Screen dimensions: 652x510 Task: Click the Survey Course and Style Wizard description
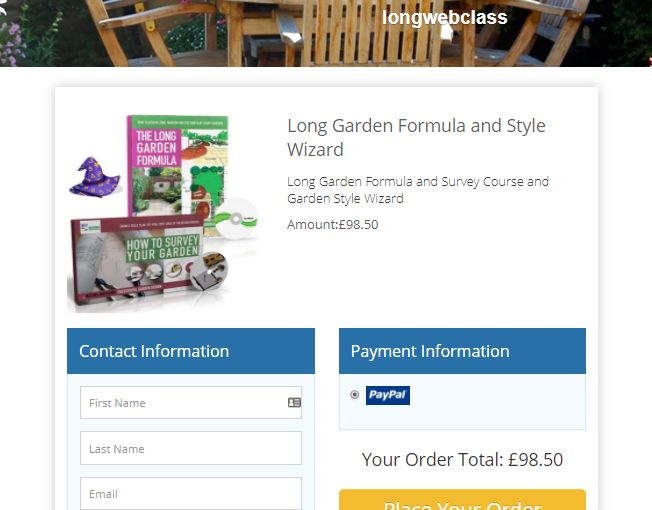click(x=418, y=190)
